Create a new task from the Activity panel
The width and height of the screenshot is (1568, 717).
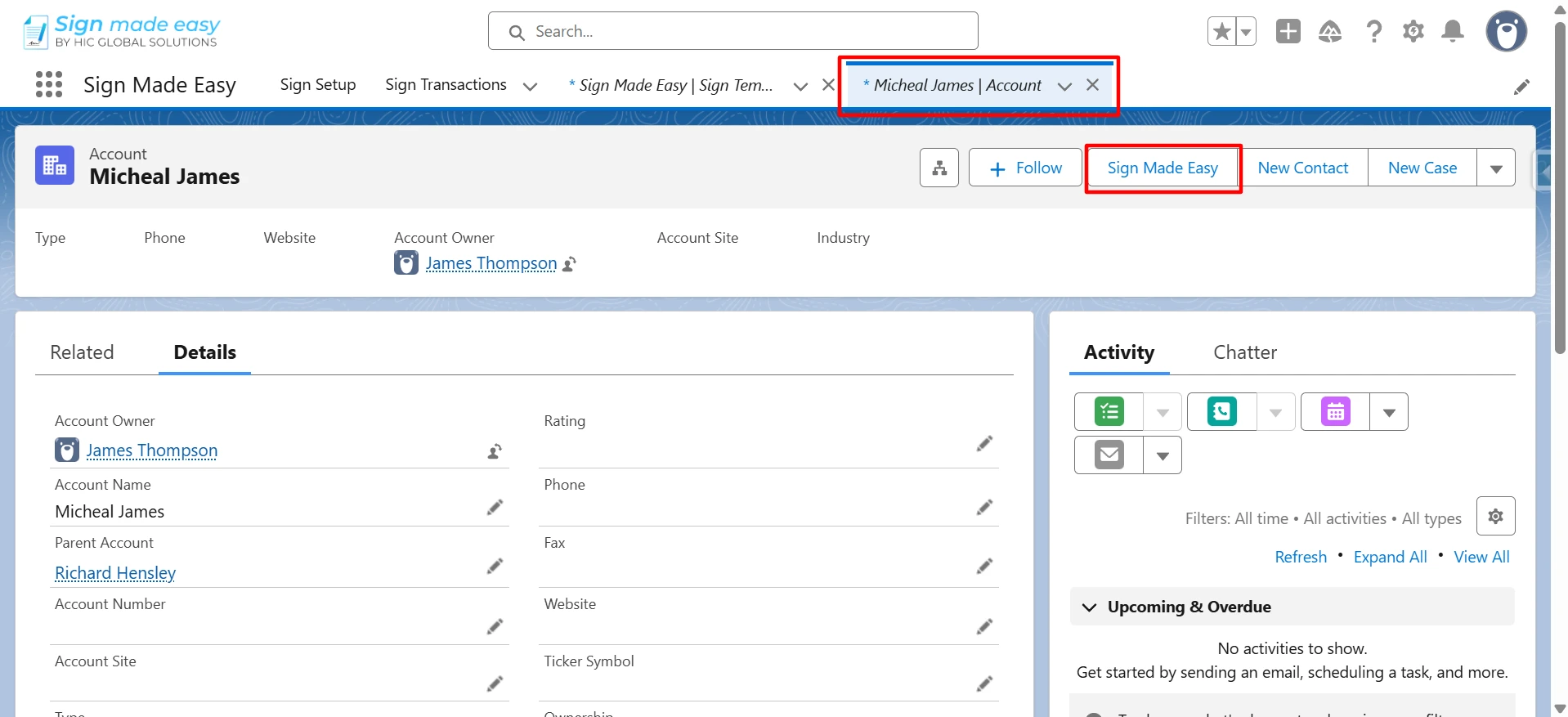pos(1109,411)
